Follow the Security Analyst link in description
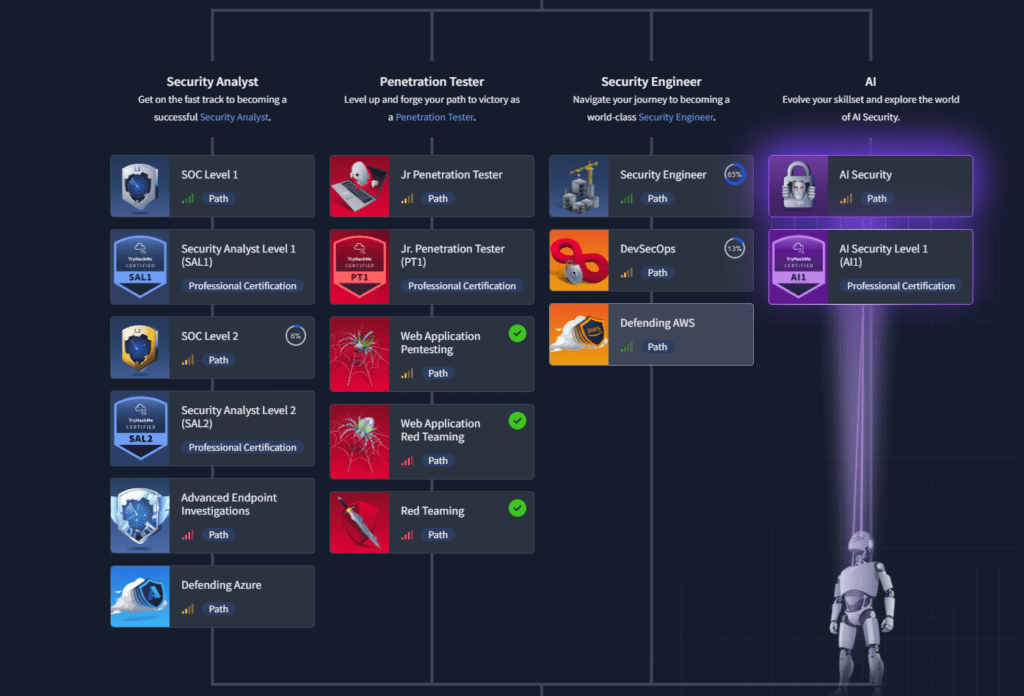Image resolution: width=1024 pixels, height=696 pixels. [x=234, y=117]
